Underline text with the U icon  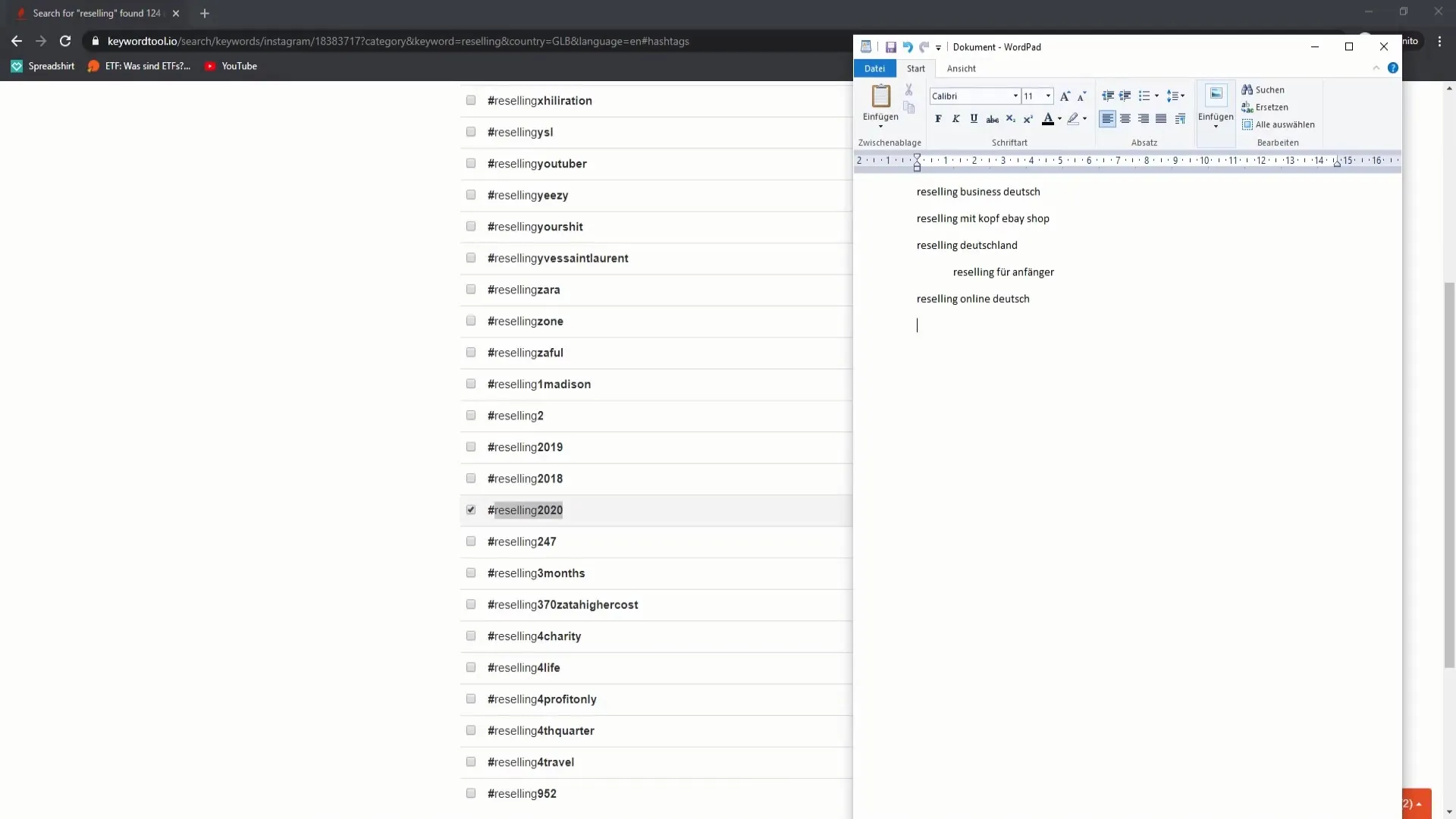tap(974, 118)
